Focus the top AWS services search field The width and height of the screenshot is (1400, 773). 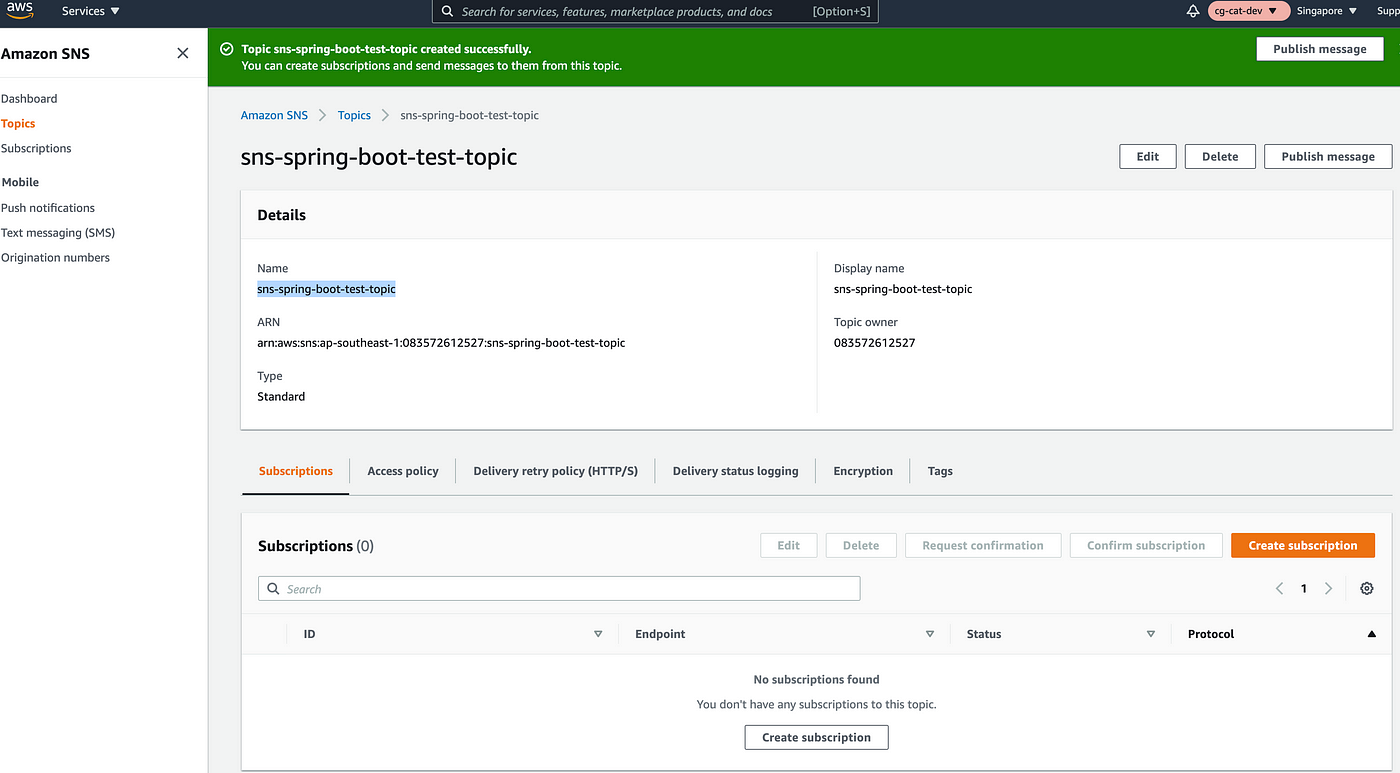(x=655, y=12)
